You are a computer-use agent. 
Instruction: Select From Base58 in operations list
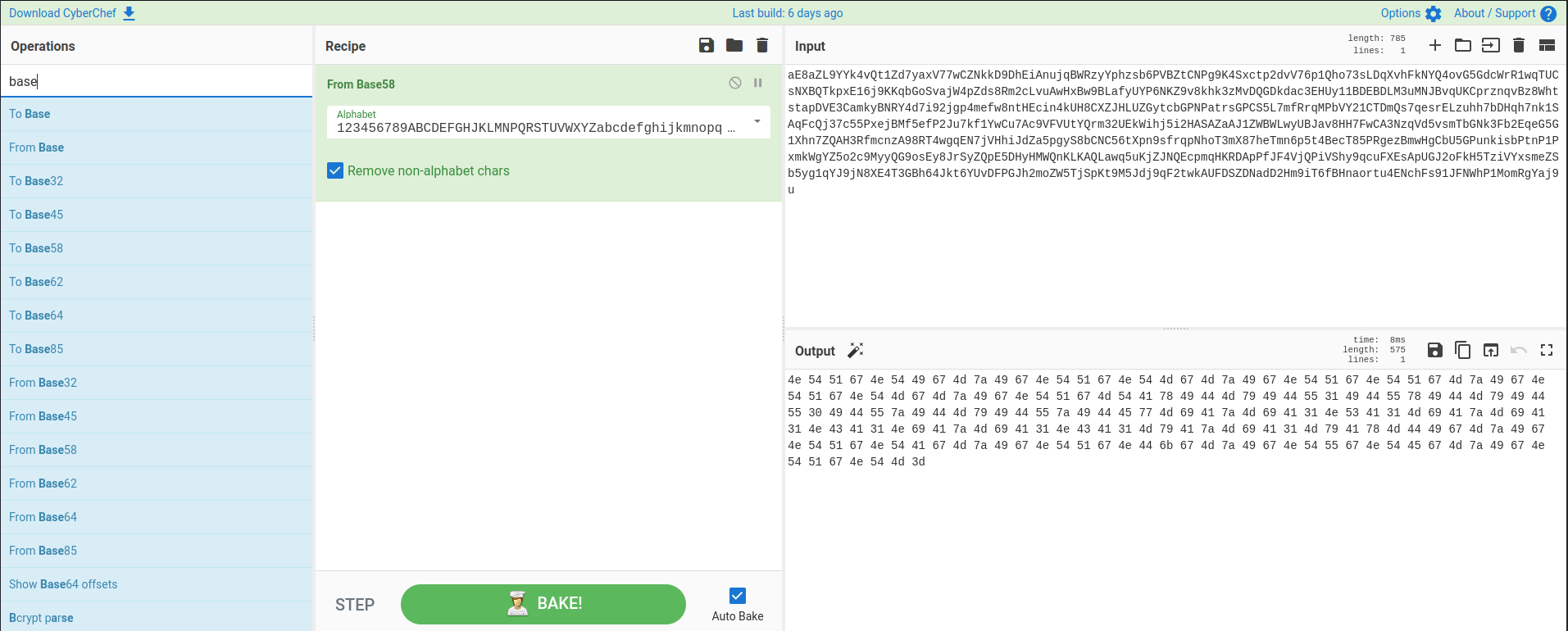click(156, 450)
